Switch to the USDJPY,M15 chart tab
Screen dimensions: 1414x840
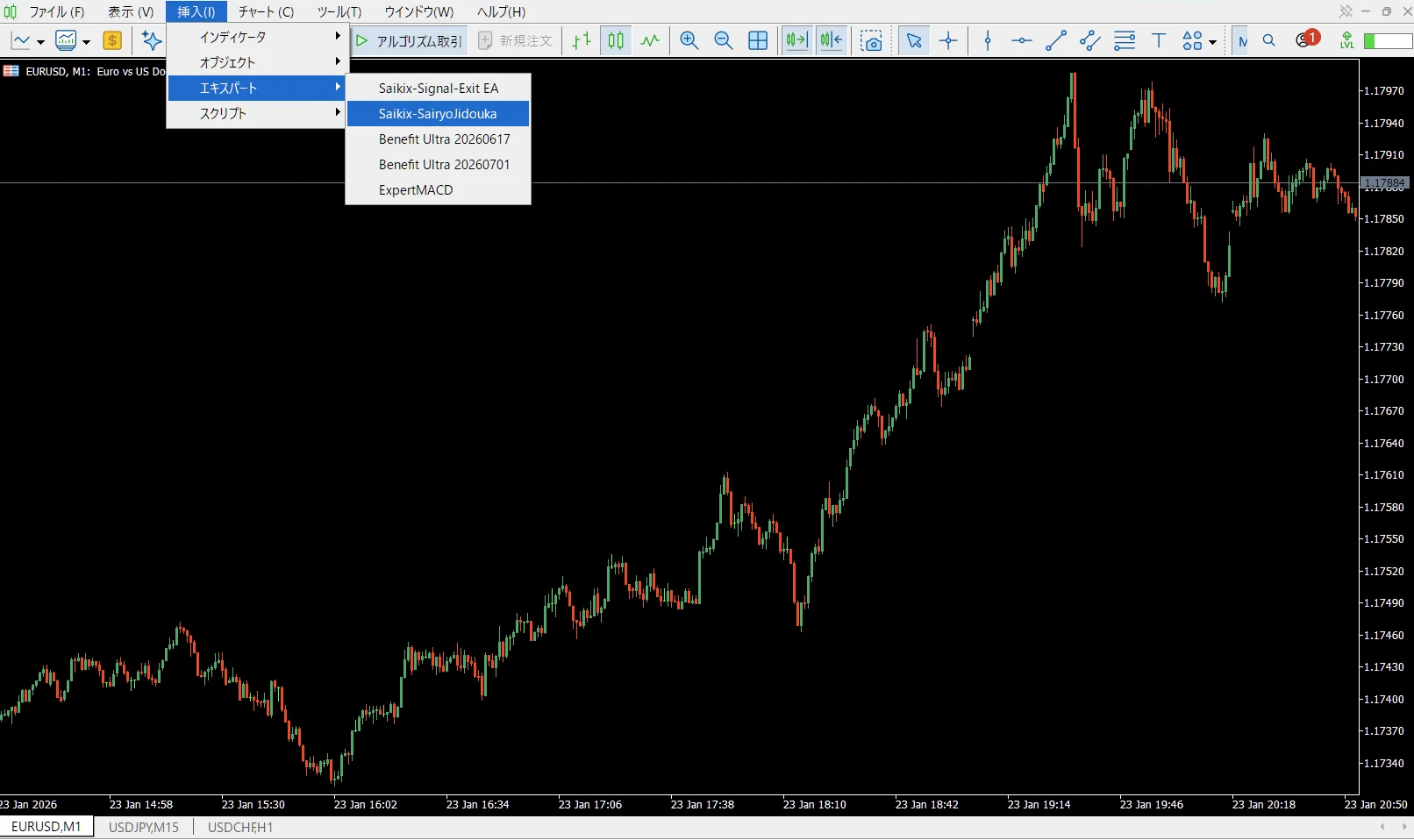144,827
